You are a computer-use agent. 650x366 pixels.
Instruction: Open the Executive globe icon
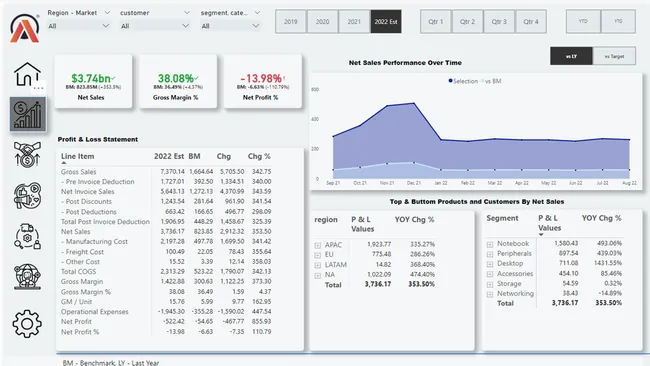click(27, 276)
